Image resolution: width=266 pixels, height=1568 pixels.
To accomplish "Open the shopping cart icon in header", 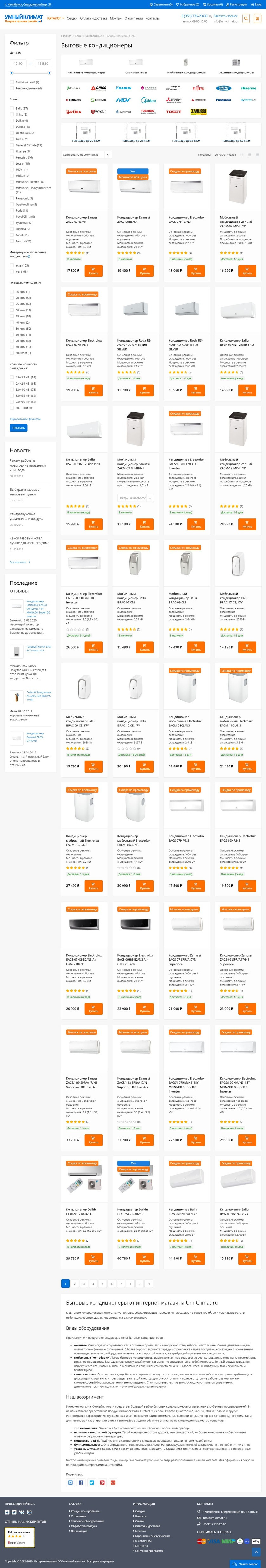I will click(257, 19).
